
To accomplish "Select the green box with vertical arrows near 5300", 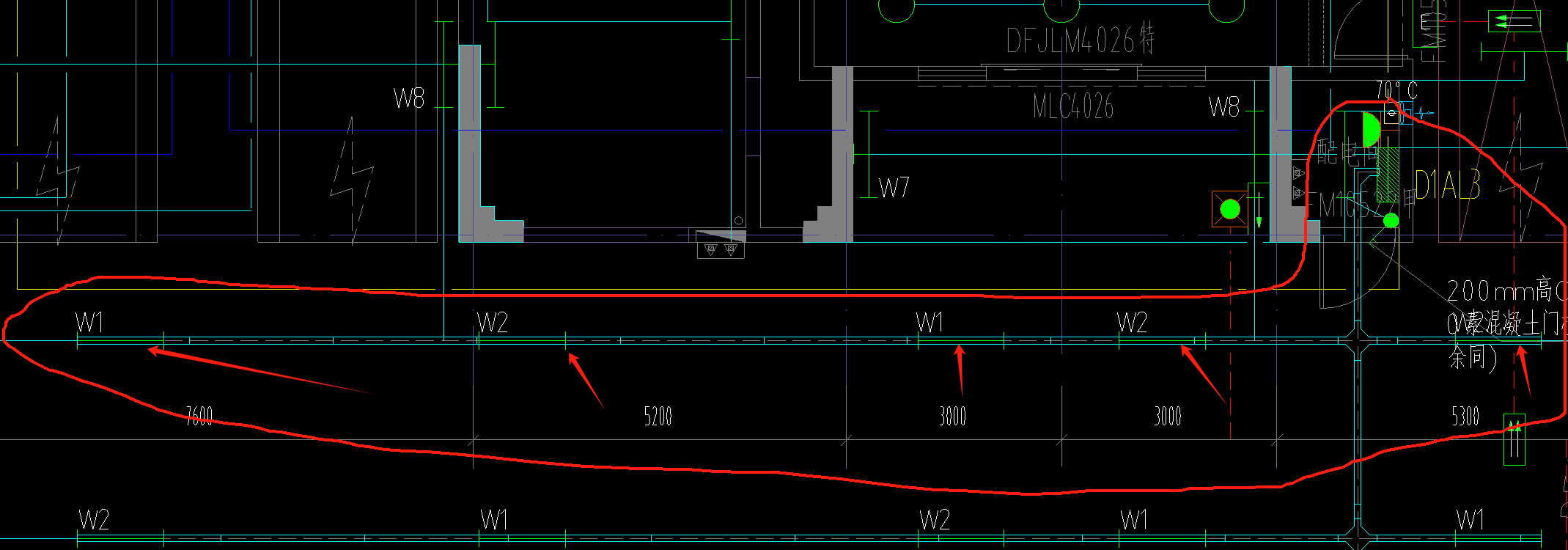I will click(x=1514, y=440).
